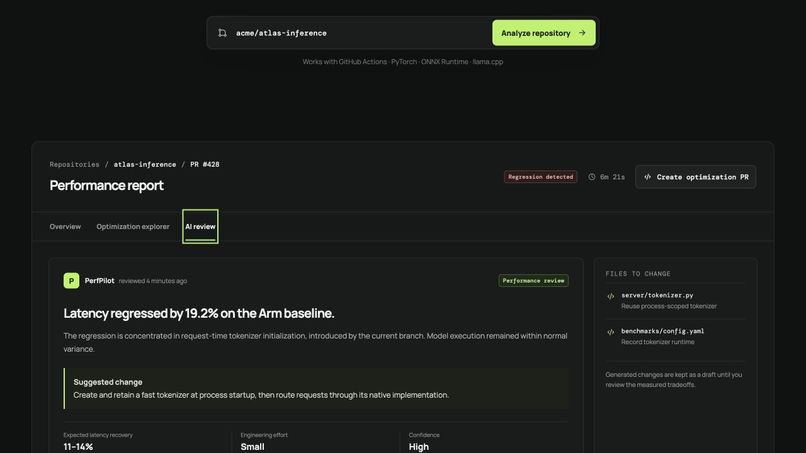The width and height of the screenshot is (806, 453).
Task: Click the 11–14% expected latency recovery value
Action: coord(78,447)
